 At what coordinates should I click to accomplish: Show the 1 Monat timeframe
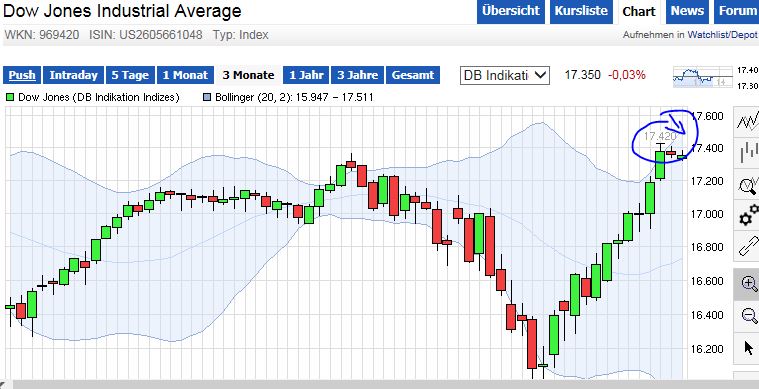(x=185, y=75)
